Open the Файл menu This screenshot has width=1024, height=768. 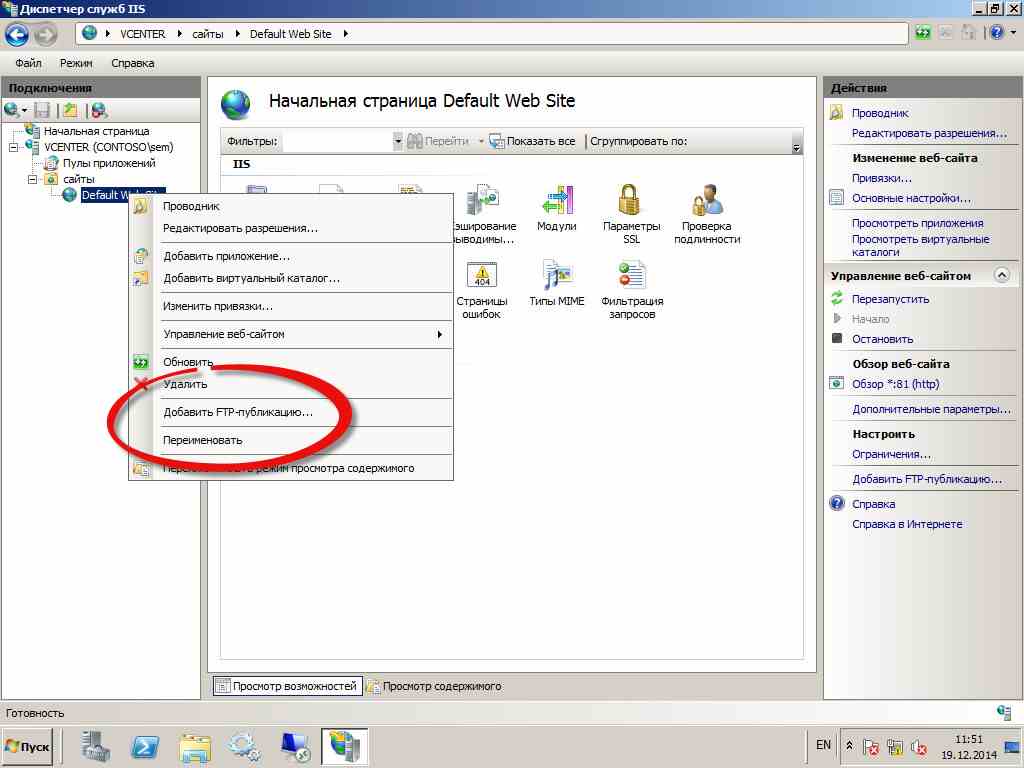coord(28,63)
